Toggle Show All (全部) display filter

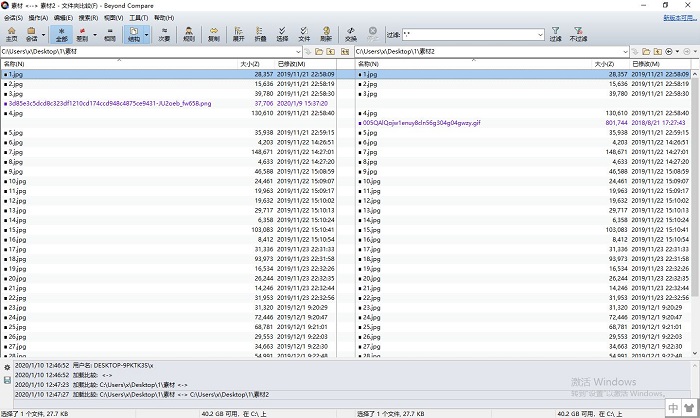pos(62,34)
